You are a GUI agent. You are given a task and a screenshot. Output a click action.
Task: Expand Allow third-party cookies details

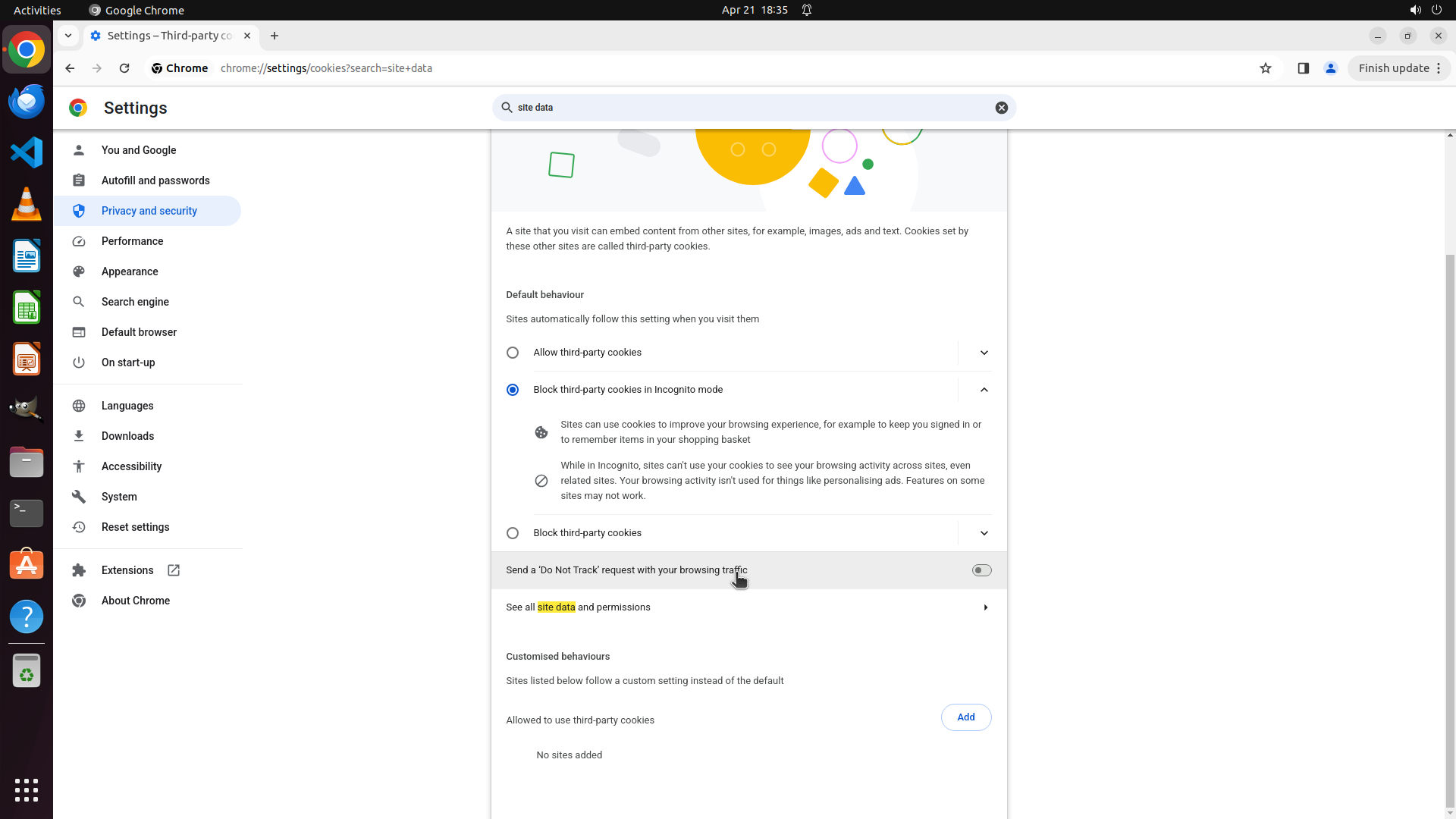pos(984,353)
